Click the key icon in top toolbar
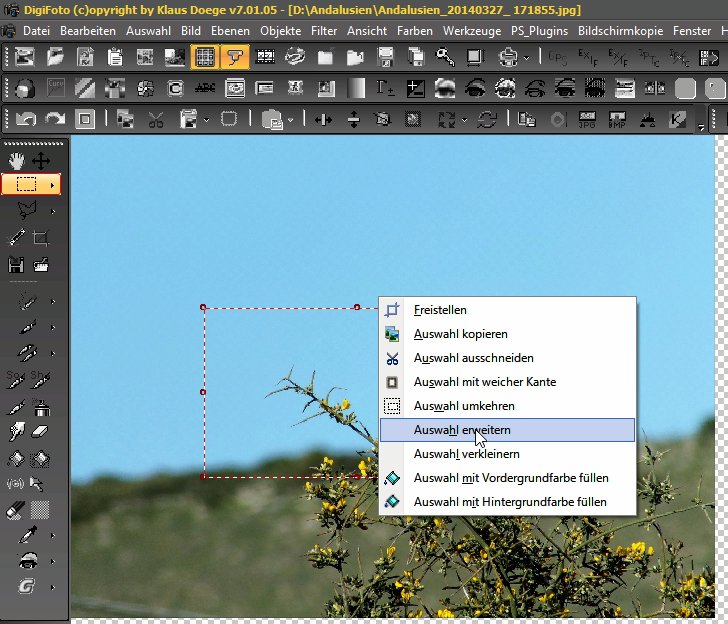 [445, 56]
